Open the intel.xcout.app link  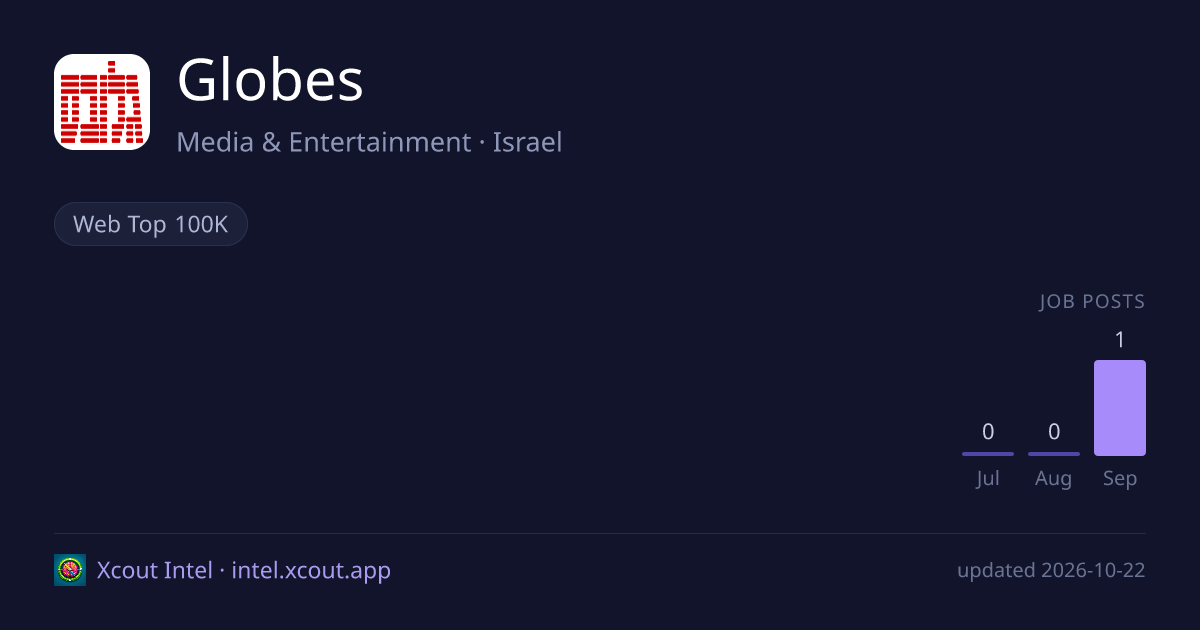pyautogui.click(x=311, y=571)
